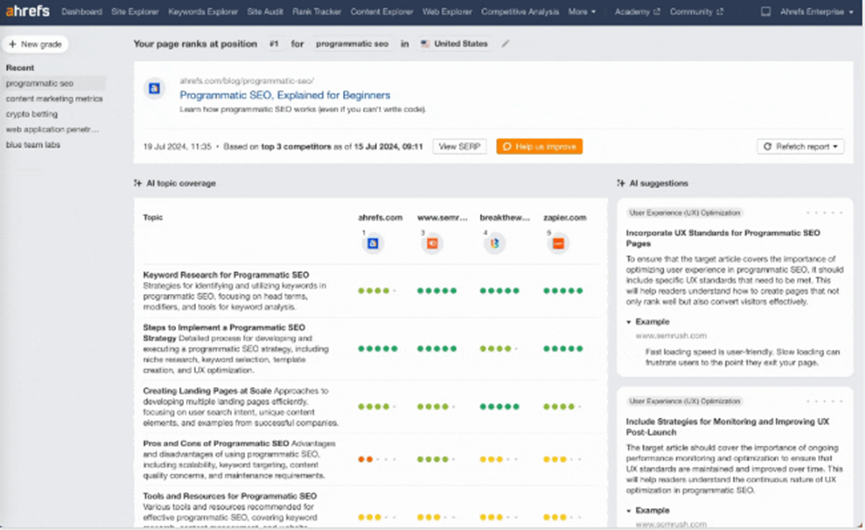The height and width of the screenshot is (530, 865).
Task: Click the 'Steps to Implement a Programmatic SEO Strategy' topic
Action: (224, 332)
